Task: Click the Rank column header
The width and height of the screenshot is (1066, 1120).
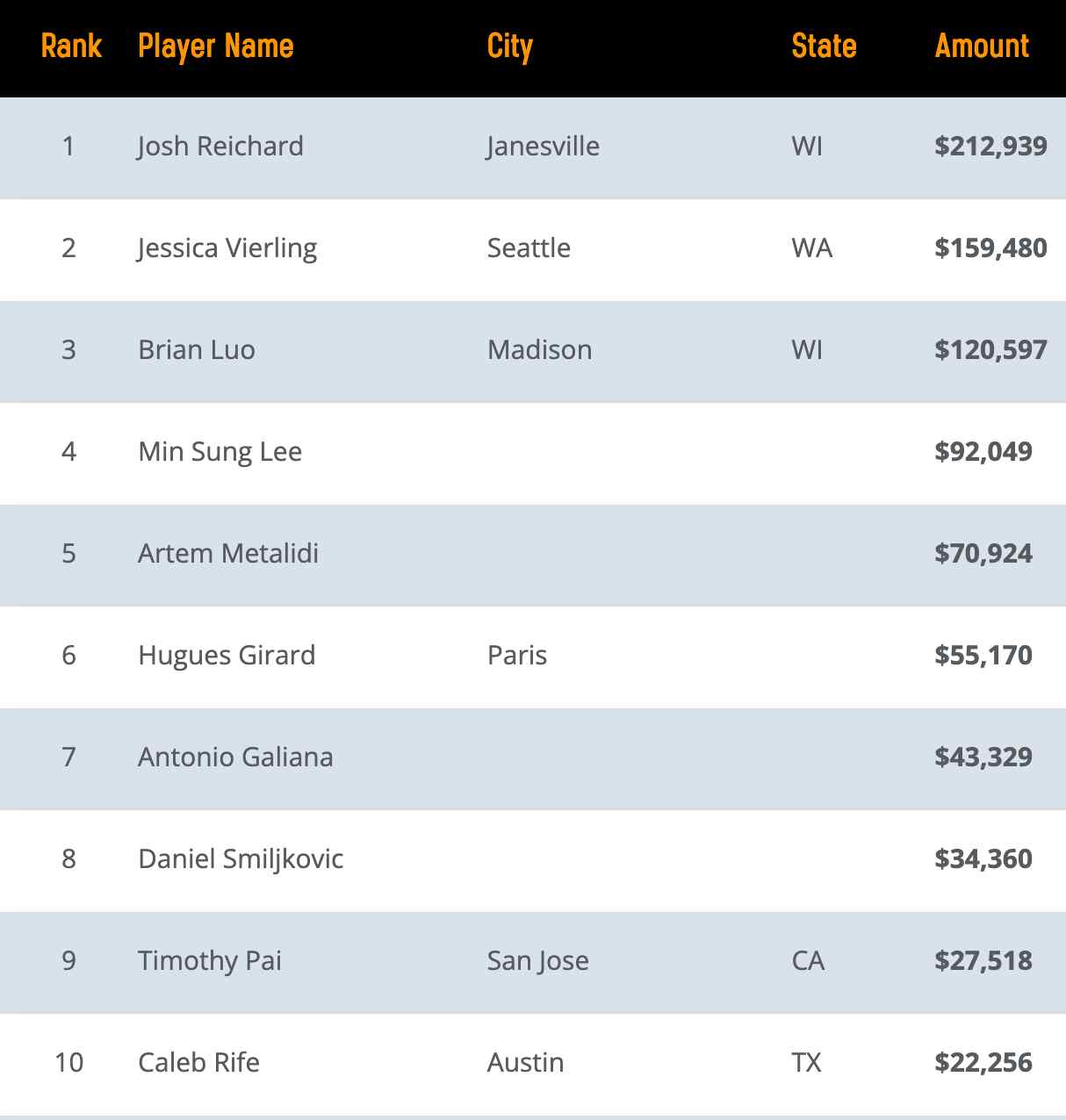Action: [x=71, y=46]
